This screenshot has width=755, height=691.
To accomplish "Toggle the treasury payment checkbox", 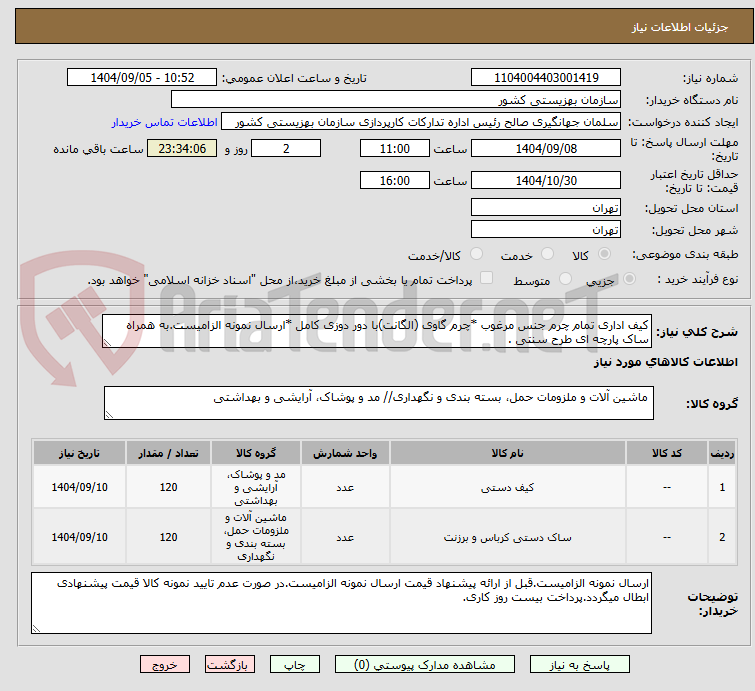I will coord(487,279).
